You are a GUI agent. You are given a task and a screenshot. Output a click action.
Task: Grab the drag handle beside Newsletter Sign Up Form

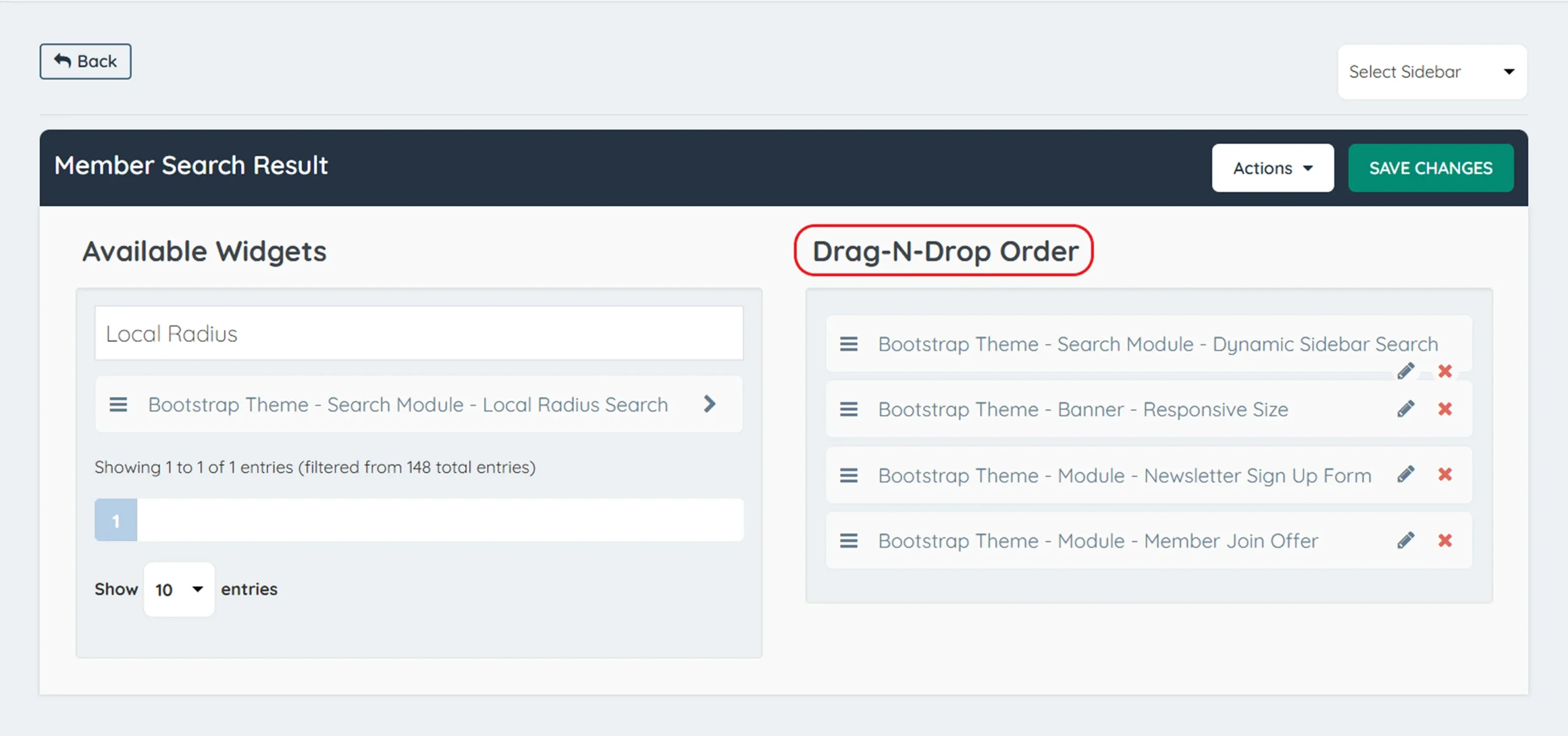[849, 475]
